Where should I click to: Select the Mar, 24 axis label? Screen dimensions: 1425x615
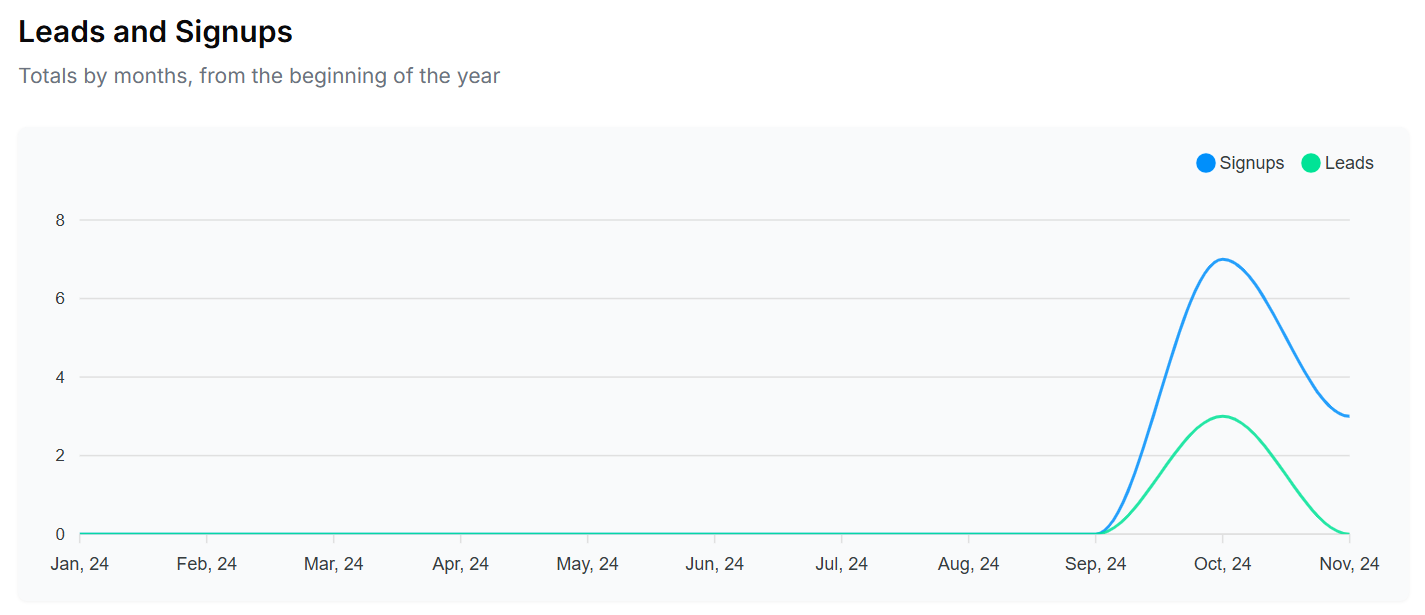(x=334, y=564)
